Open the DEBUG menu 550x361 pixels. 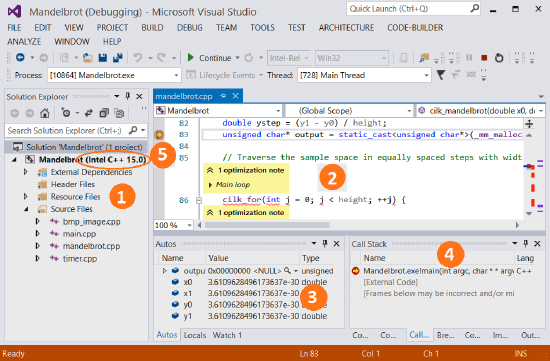(x=190, y=27)
